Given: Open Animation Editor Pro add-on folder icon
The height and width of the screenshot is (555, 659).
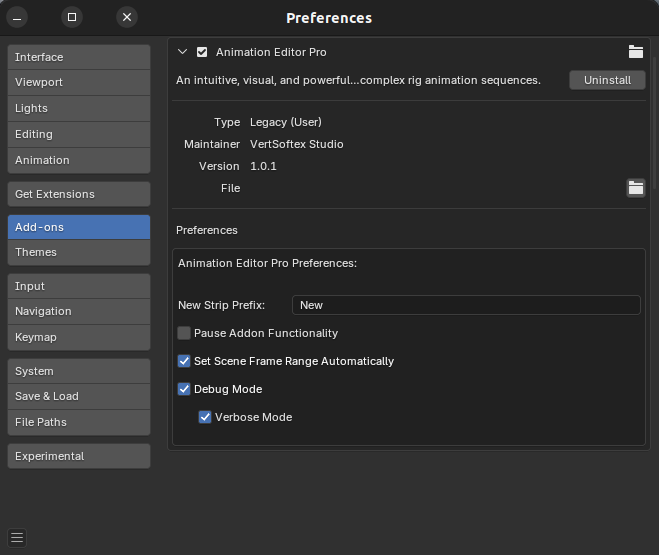Looking at the screenshot, I should (635, 52).
